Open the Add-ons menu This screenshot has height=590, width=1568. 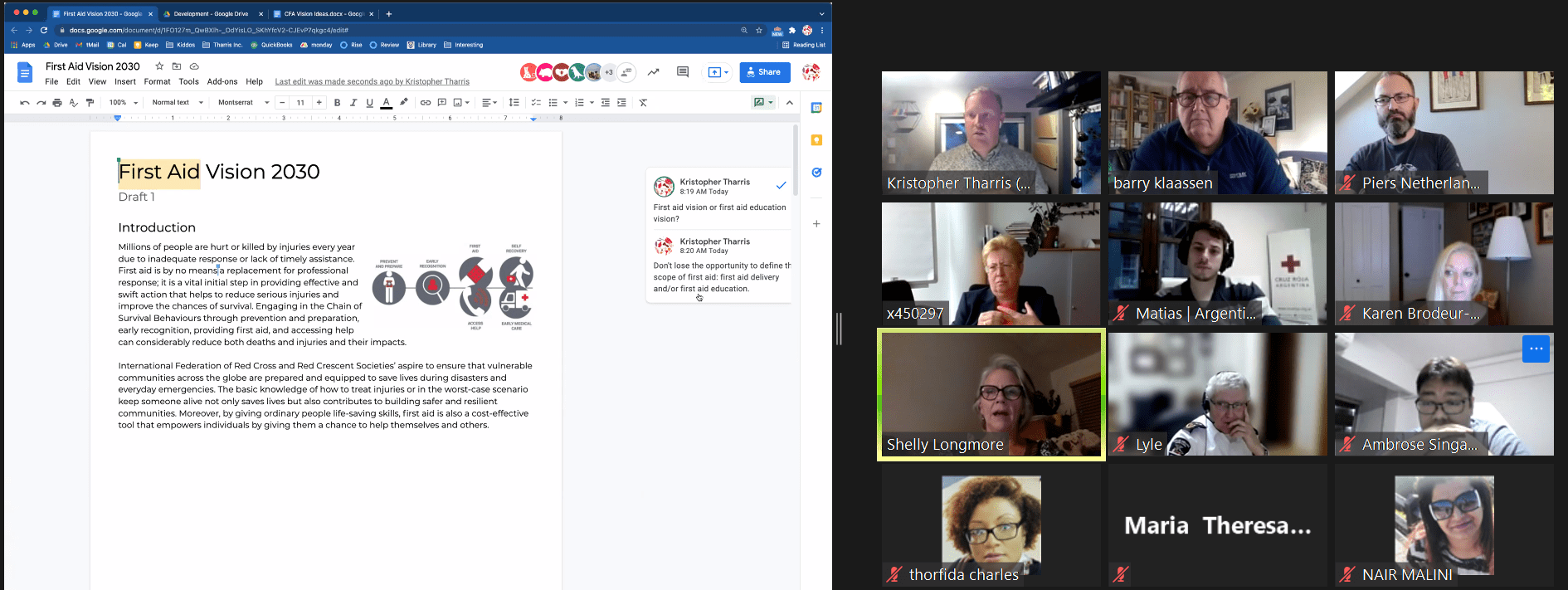coord(222,82)
